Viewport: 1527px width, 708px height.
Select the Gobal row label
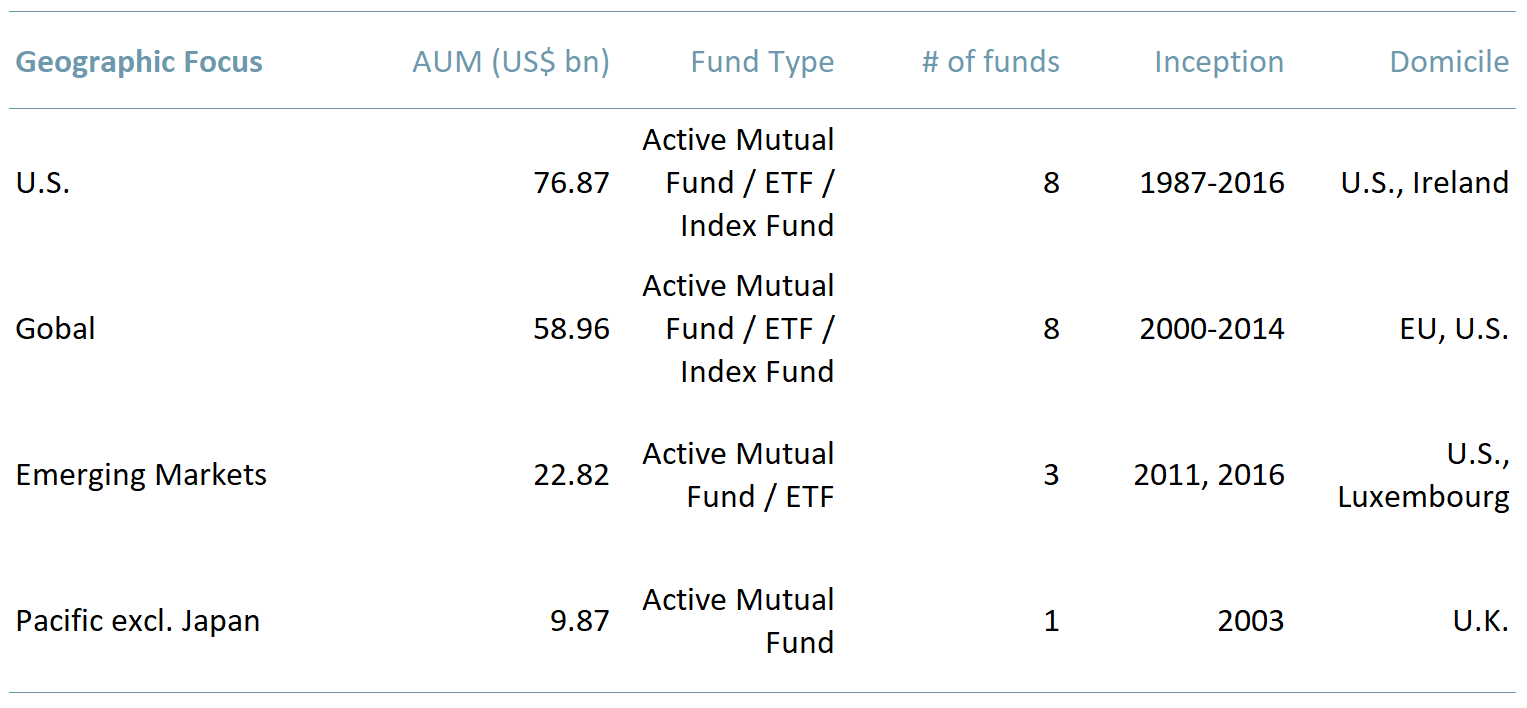(x=55, y=329)
